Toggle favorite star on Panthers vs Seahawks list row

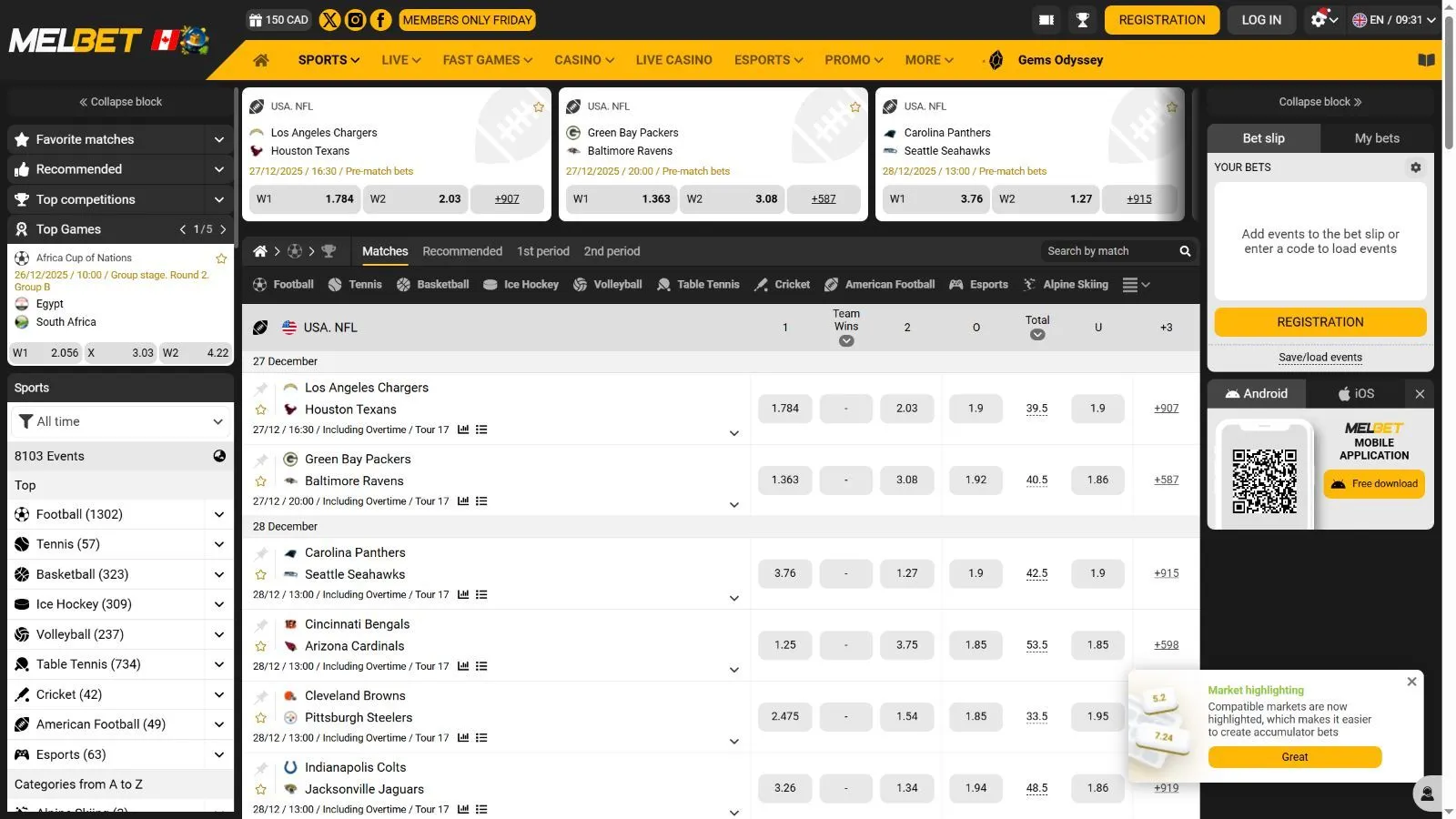[x=261, y=574]
